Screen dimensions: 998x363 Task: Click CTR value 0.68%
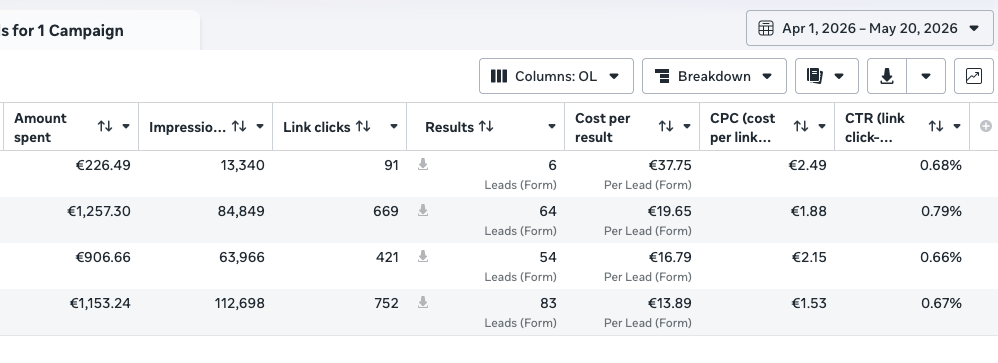point(941,166)
